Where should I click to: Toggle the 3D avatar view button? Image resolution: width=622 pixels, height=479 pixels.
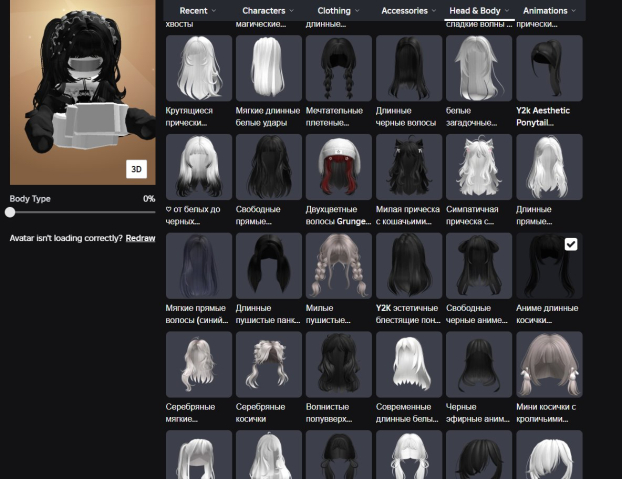136,169
